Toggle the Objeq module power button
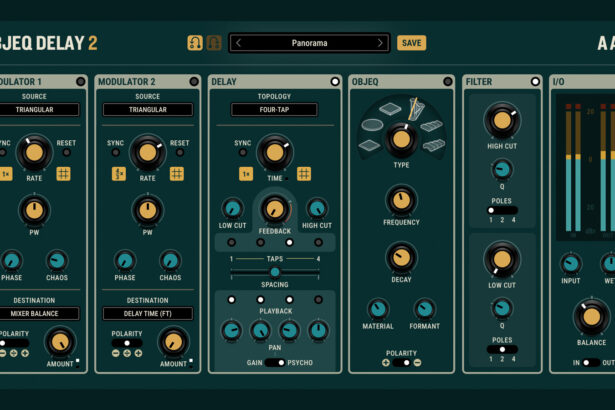Image resolution: width=615 pixels, height=410 pixels. (x=448, y=81)
